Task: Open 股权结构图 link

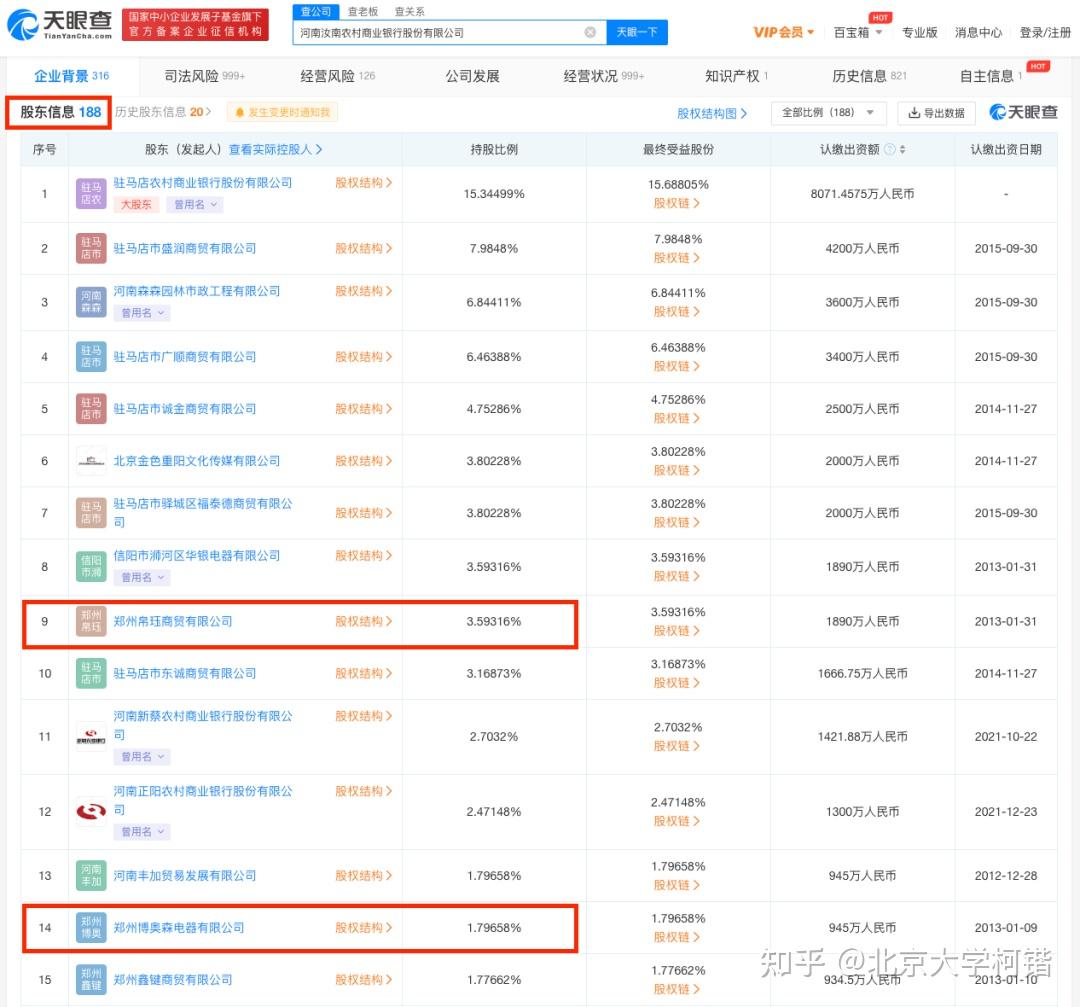Action: (712, 114)
